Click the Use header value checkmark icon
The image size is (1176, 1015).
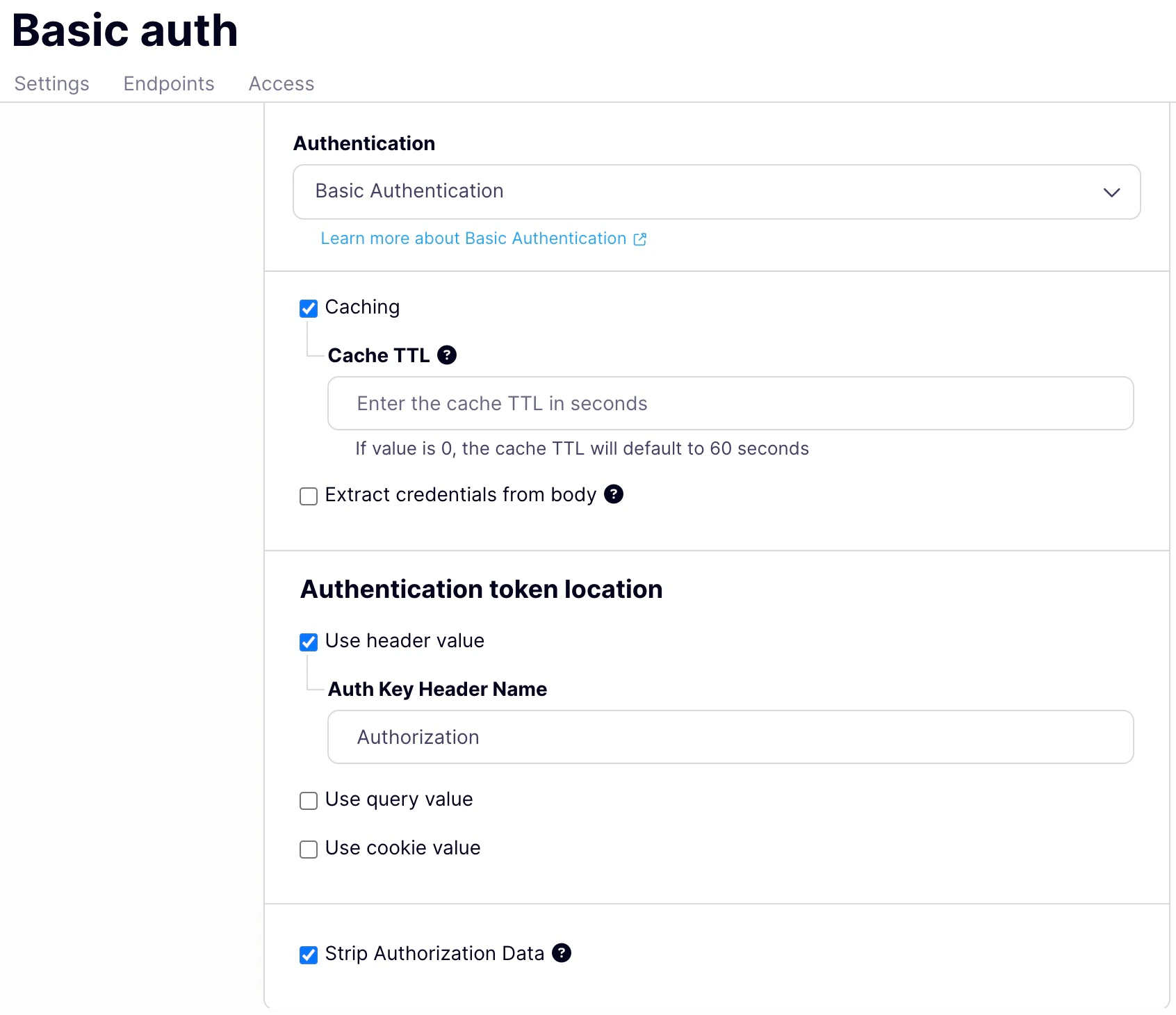308,642
